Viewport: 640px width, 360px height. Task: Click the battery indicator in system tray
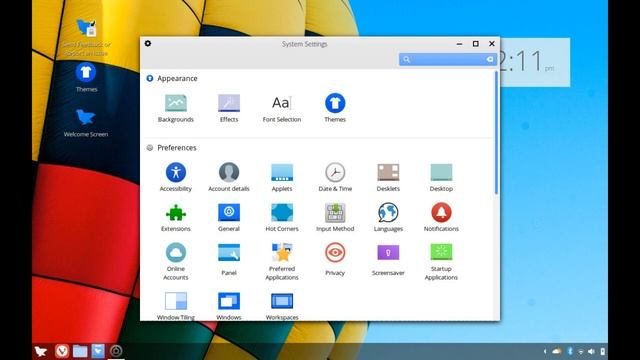tap(602, 351)
